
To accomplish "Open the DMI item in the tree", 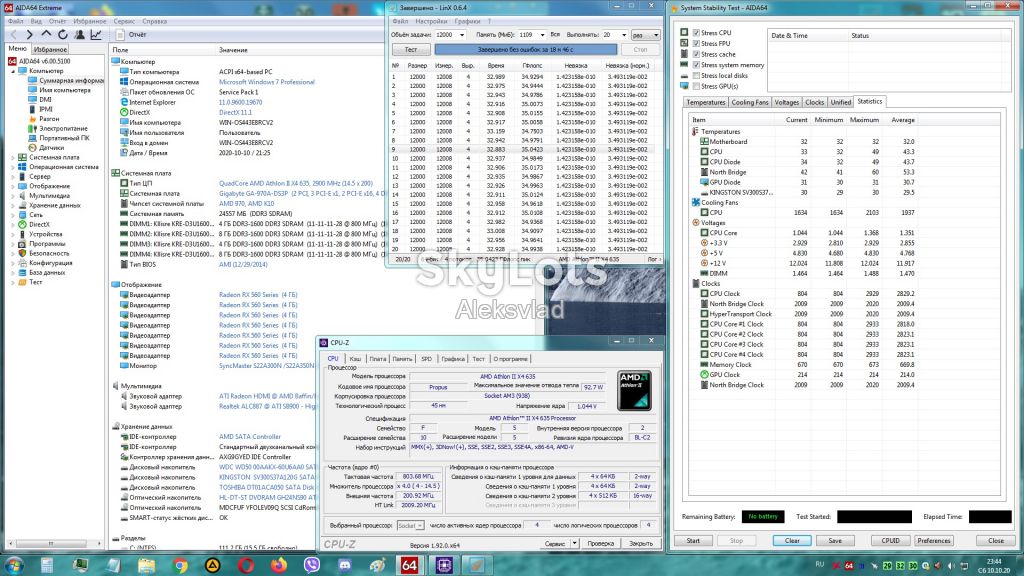I will pyautogui.click(x=45, y=99).
